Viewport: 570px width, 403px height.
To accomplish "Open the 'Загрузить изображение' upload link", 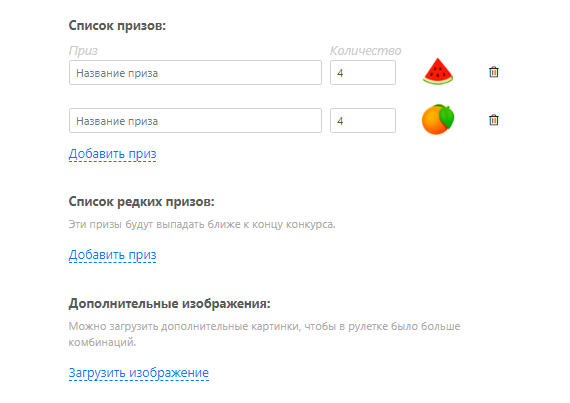I will coord(139,372).
